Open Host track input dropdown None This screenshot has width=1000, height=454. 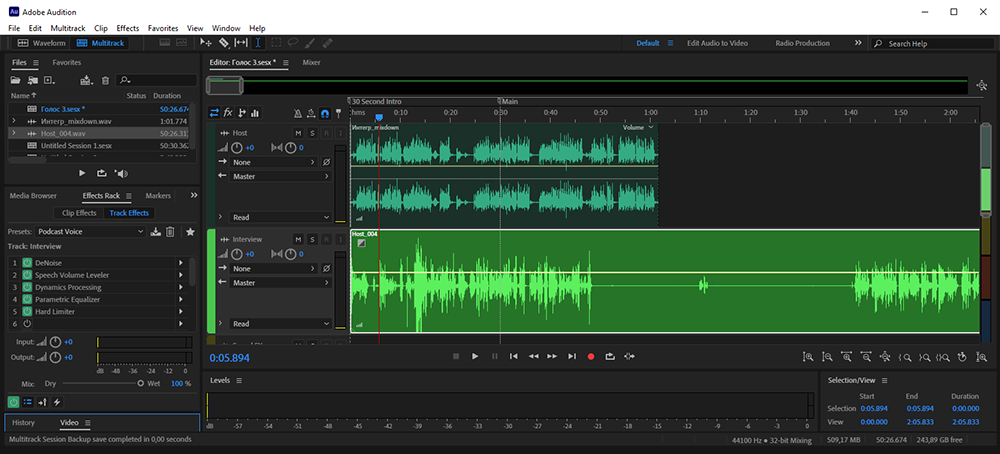click(x=274, y=162)
